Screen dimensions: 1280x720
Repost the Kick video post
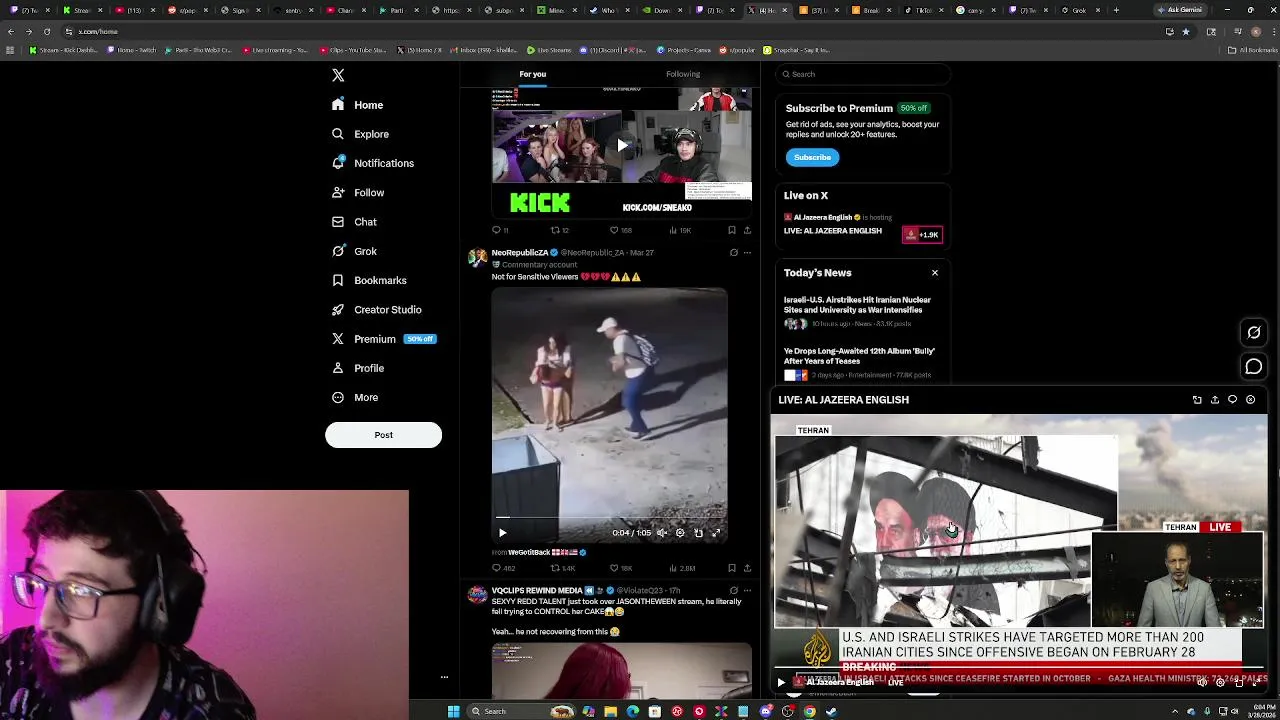click(559, 230)
